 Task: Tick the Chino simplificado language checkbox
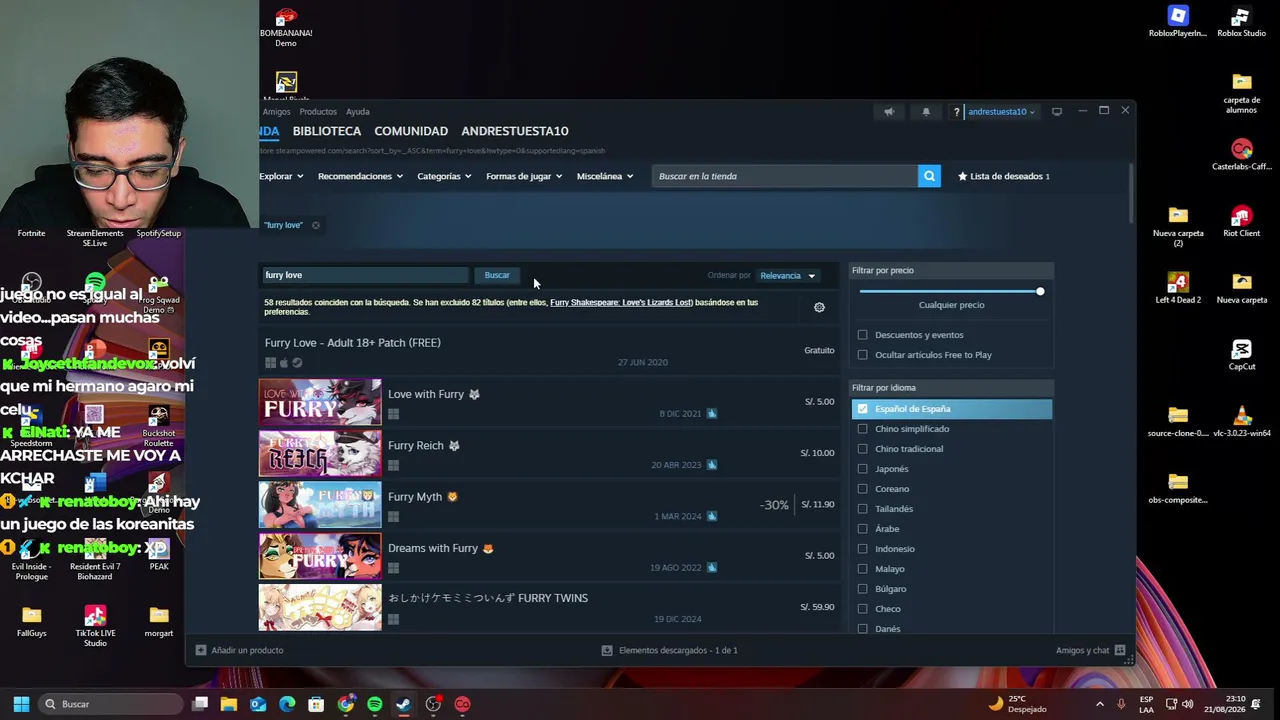tap(863, 429)
